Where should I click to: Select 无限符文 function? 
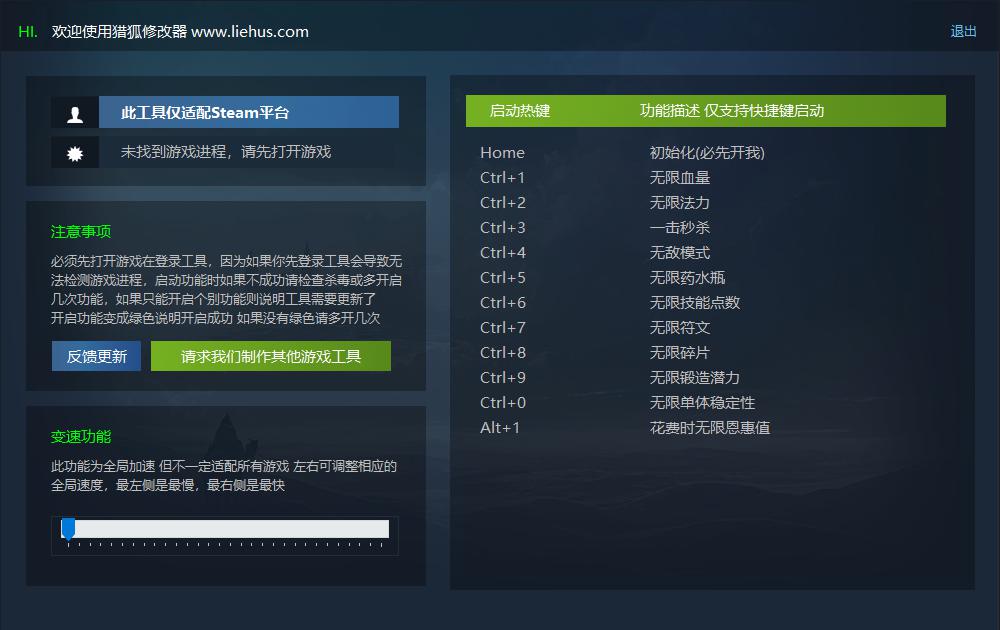679,327
